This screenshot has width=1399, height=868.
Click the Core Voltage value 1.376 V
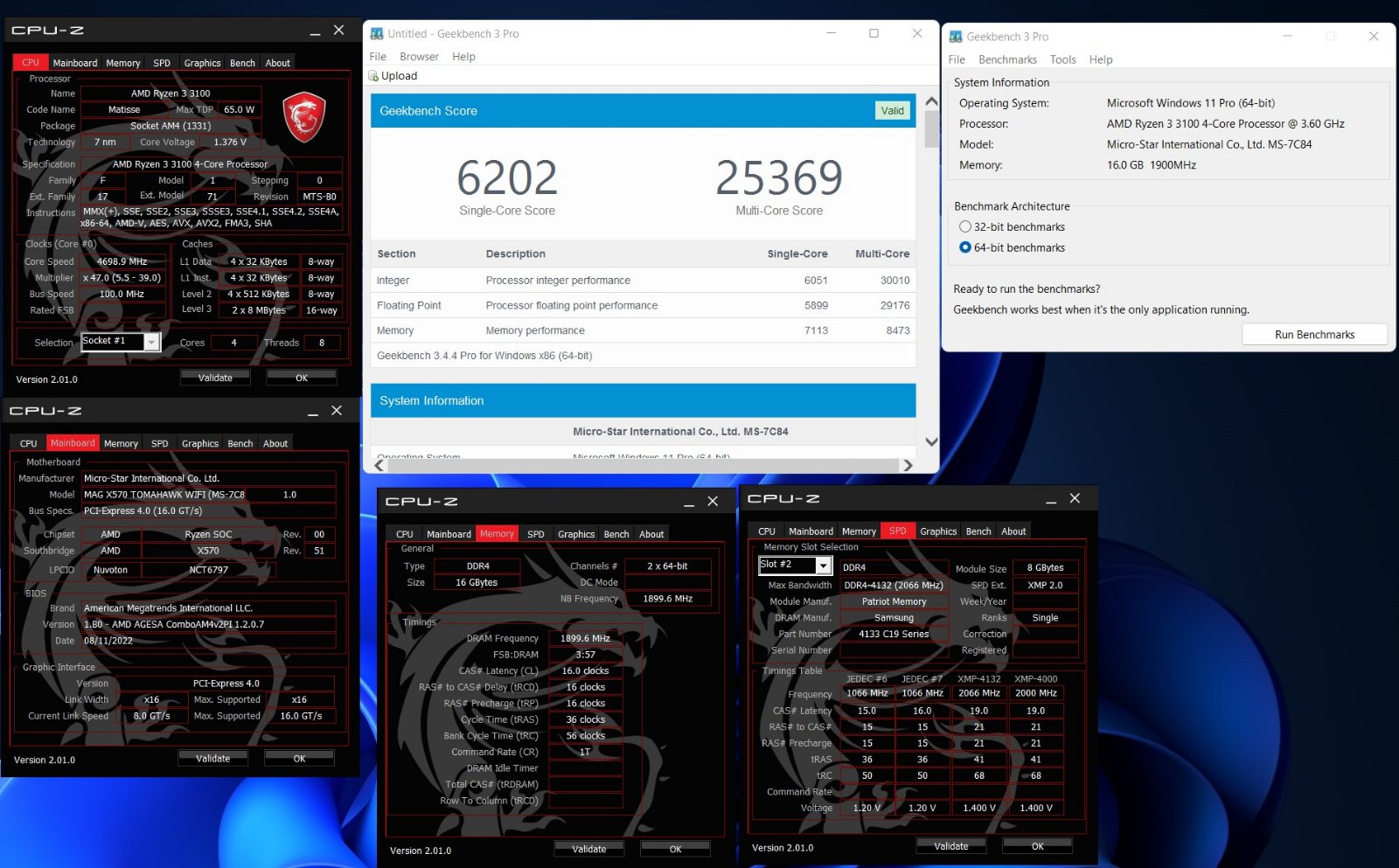point(230,142)
